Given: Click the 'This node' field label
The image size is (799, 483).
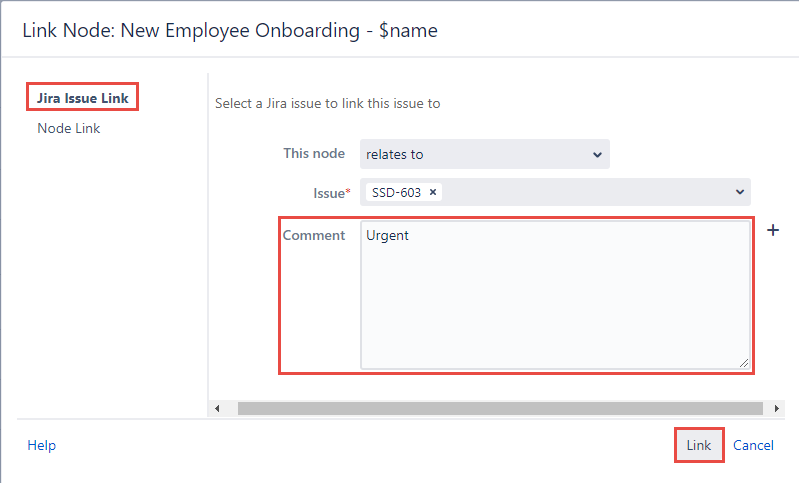Looking at the screenshot, I should [314, 154].
